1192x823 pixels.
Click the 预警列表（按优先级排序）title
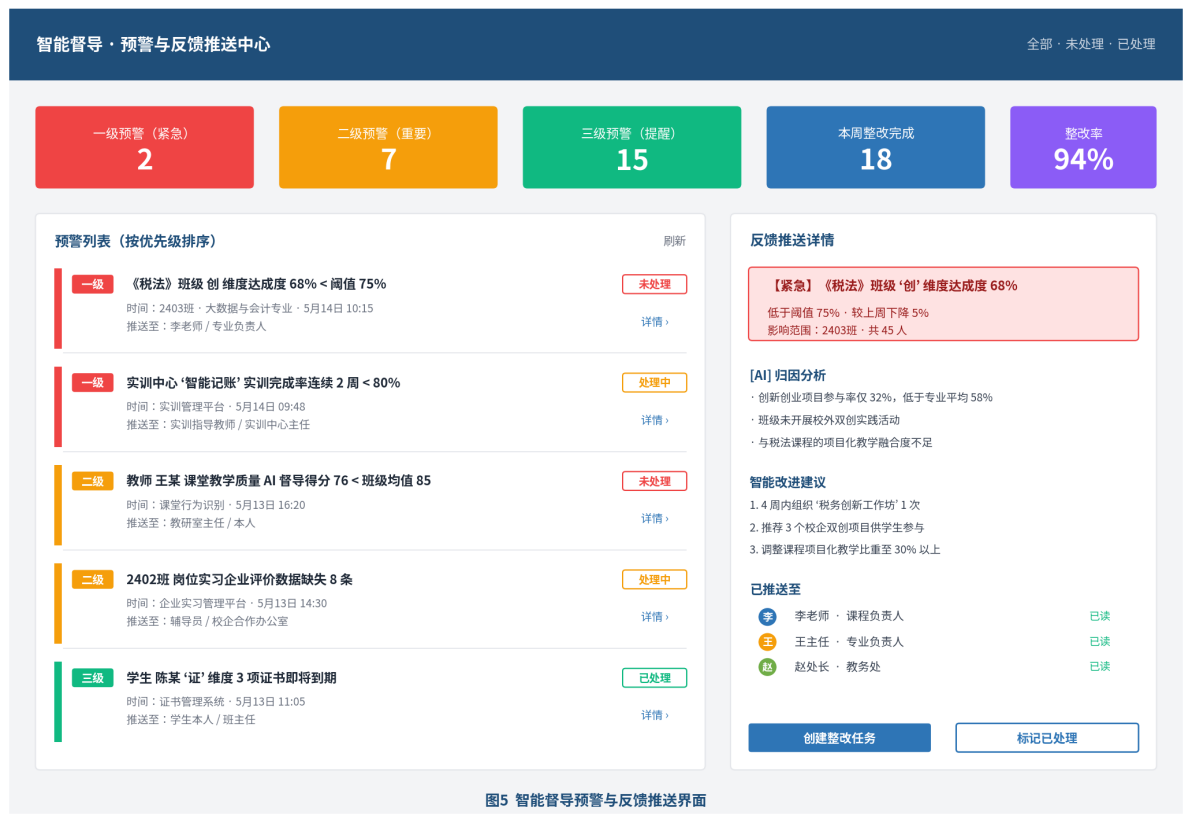[x=138, y=241]
